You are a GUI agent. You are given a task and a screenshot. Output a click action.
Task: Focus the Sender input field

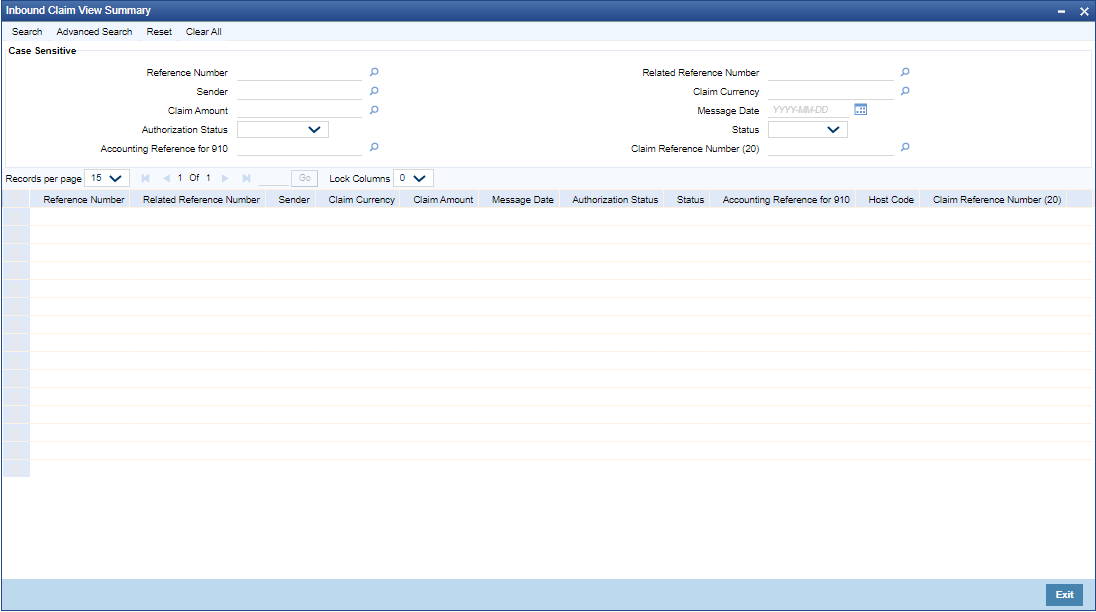[299, 91]
